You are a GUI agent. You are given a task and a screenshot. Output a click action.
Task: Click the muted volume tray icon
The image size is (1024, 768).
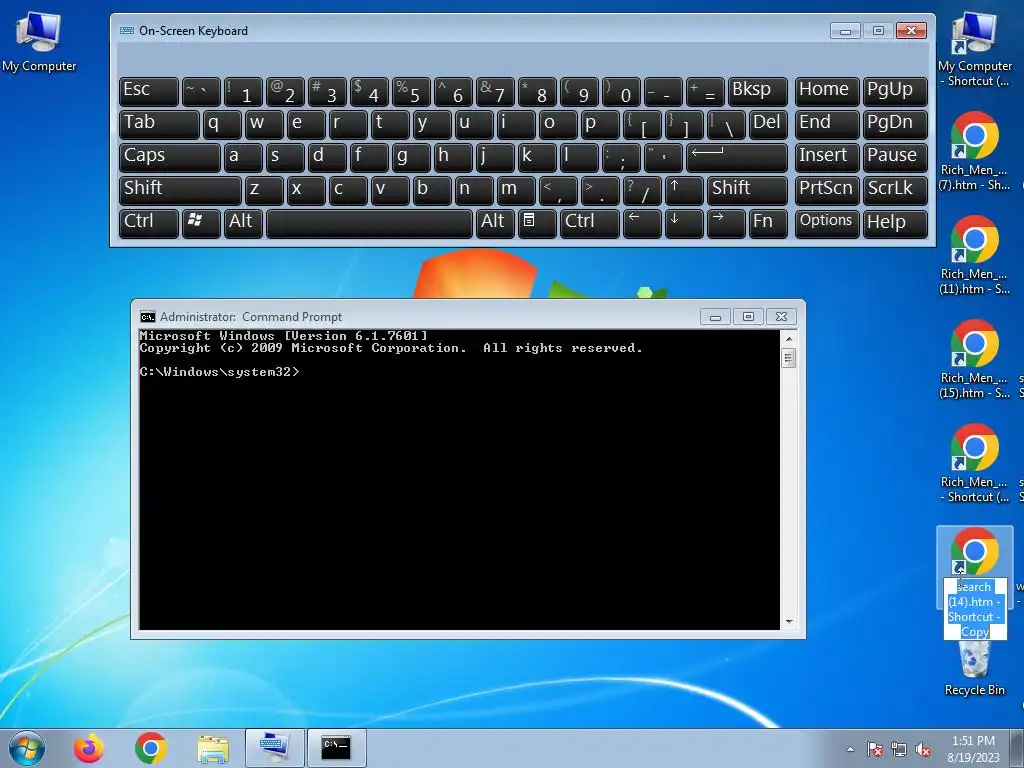pos(923,749)
